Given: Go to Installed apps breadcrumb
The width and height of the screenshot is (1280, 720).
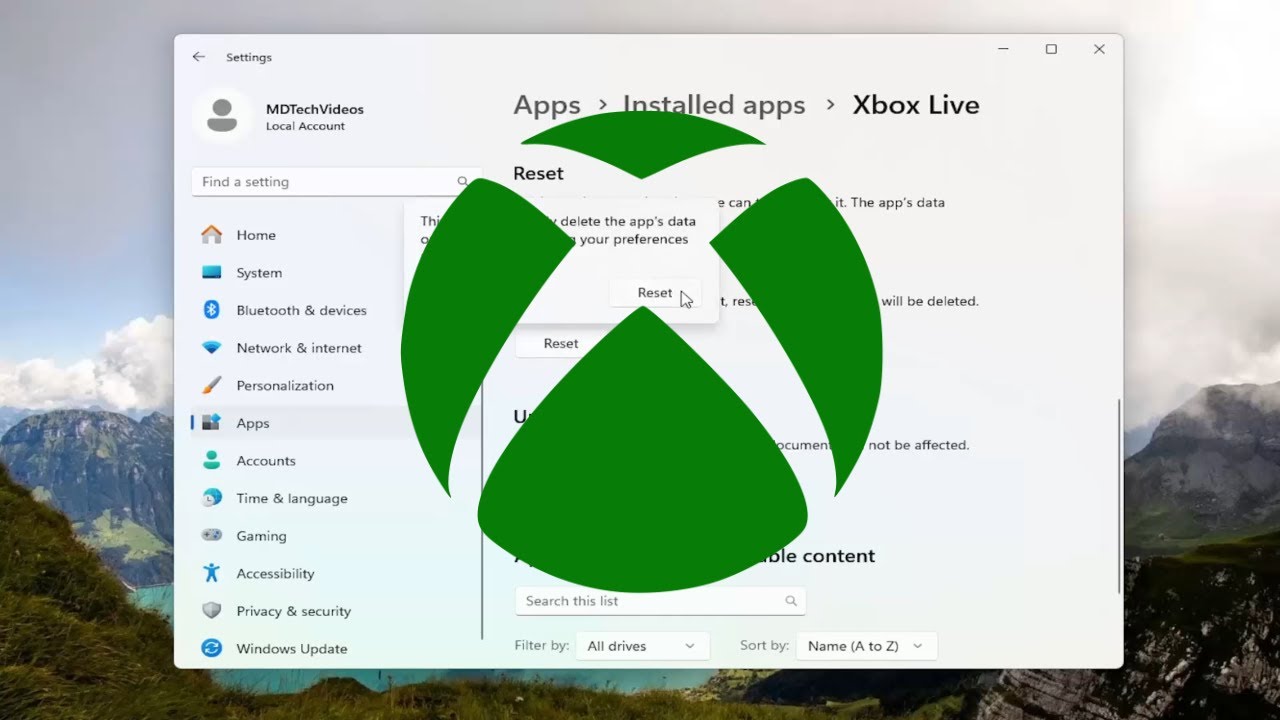Looking at the screenshot, I should (x=714, y=105).
